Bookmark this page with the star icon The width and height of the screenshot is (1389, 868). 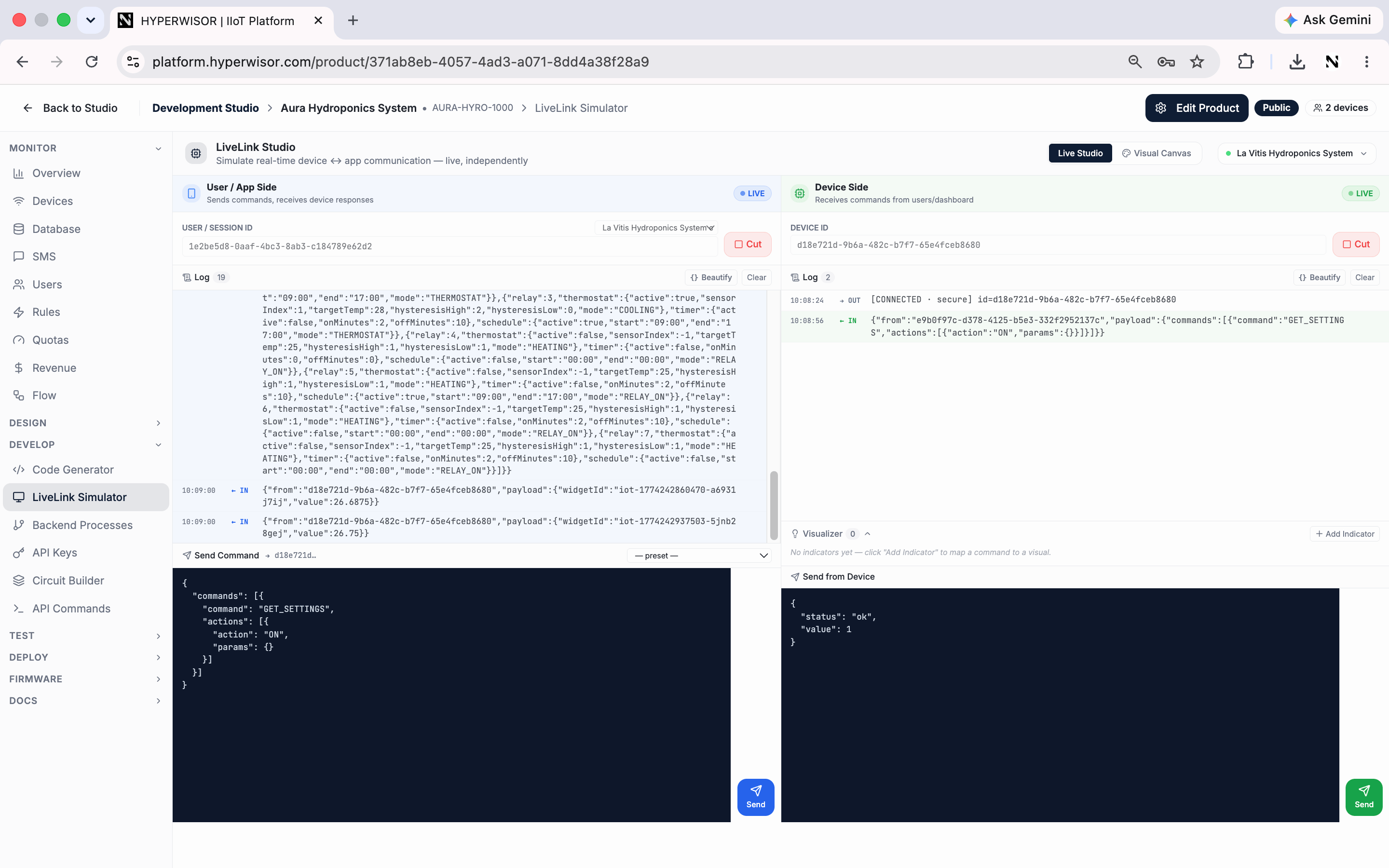pos(1197,61)
